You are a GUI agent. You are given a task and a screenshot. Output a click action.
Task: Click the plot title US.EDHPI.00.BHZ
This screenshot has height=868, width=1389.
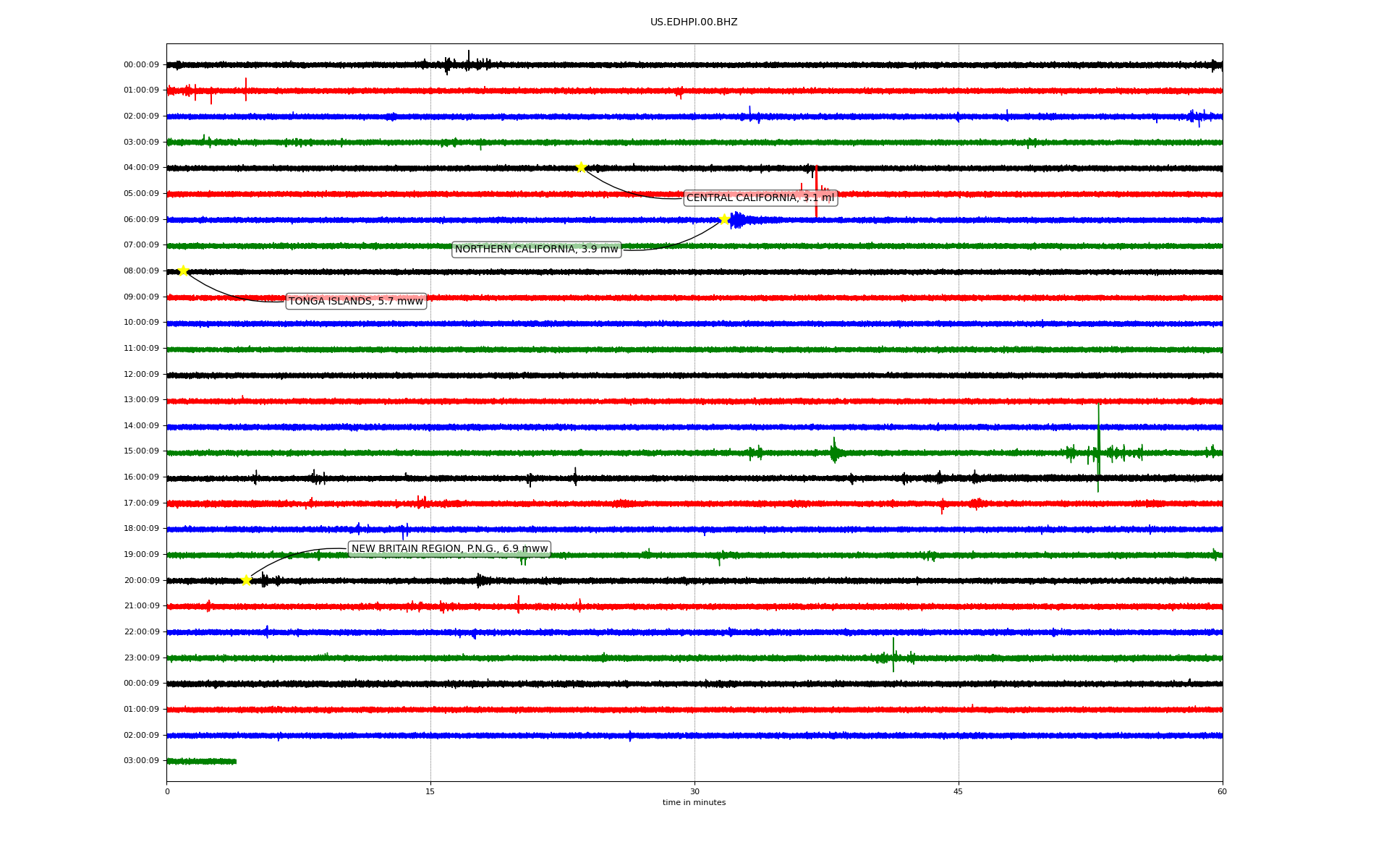click(694, 22)
